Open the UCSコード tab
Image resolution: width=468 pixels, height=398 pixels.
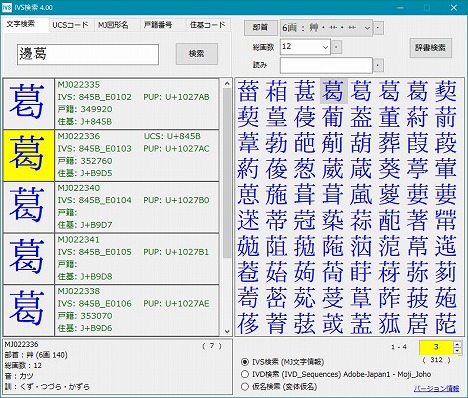tap(71, 25)
